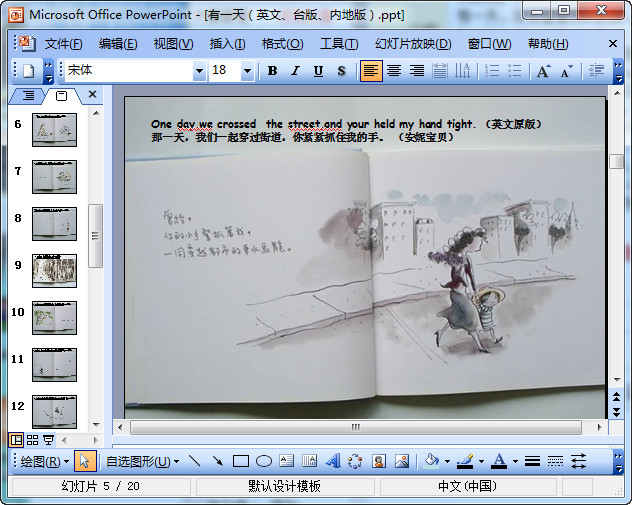Switch to Normal view icon
This screenshot has width=632, height=505.
[x=16, y=440]
